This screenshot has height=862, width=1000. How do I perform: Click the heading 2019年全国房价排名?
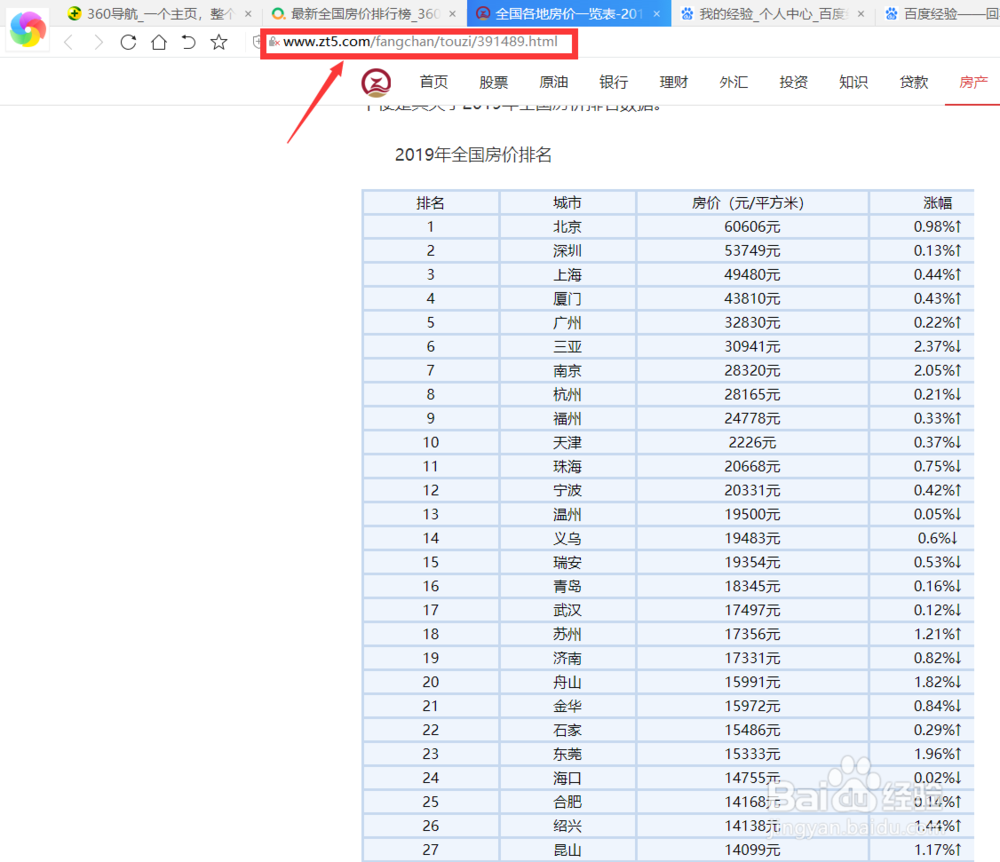[x=473, y=155]
